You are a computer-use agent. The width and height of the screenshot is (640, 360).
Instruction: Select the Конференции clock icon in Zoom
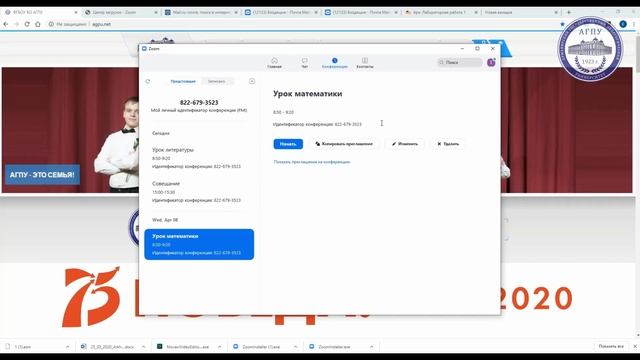335,62
